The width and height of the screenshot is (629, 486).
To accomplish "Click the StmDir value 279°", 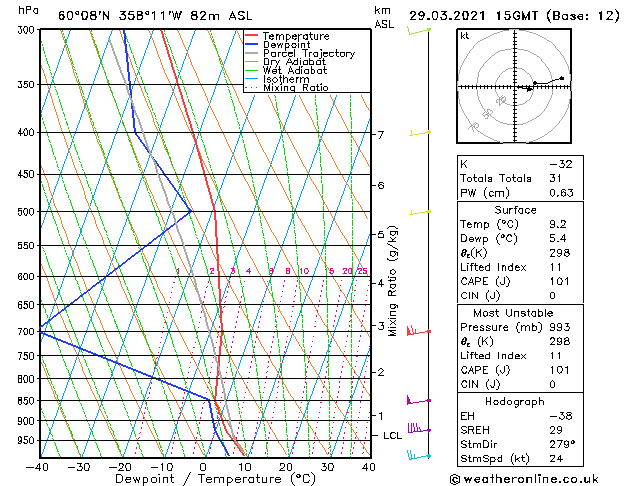I will pyautogui.click(x=562, y=444).
